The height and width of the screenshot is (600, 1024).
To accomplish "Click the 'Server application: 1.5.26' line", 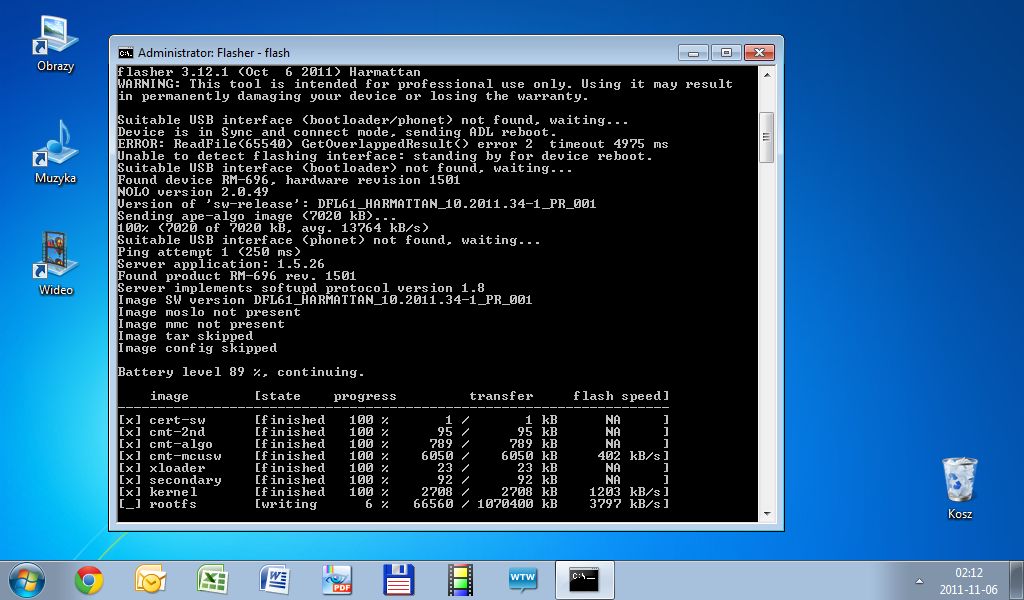I will [221, 264].
